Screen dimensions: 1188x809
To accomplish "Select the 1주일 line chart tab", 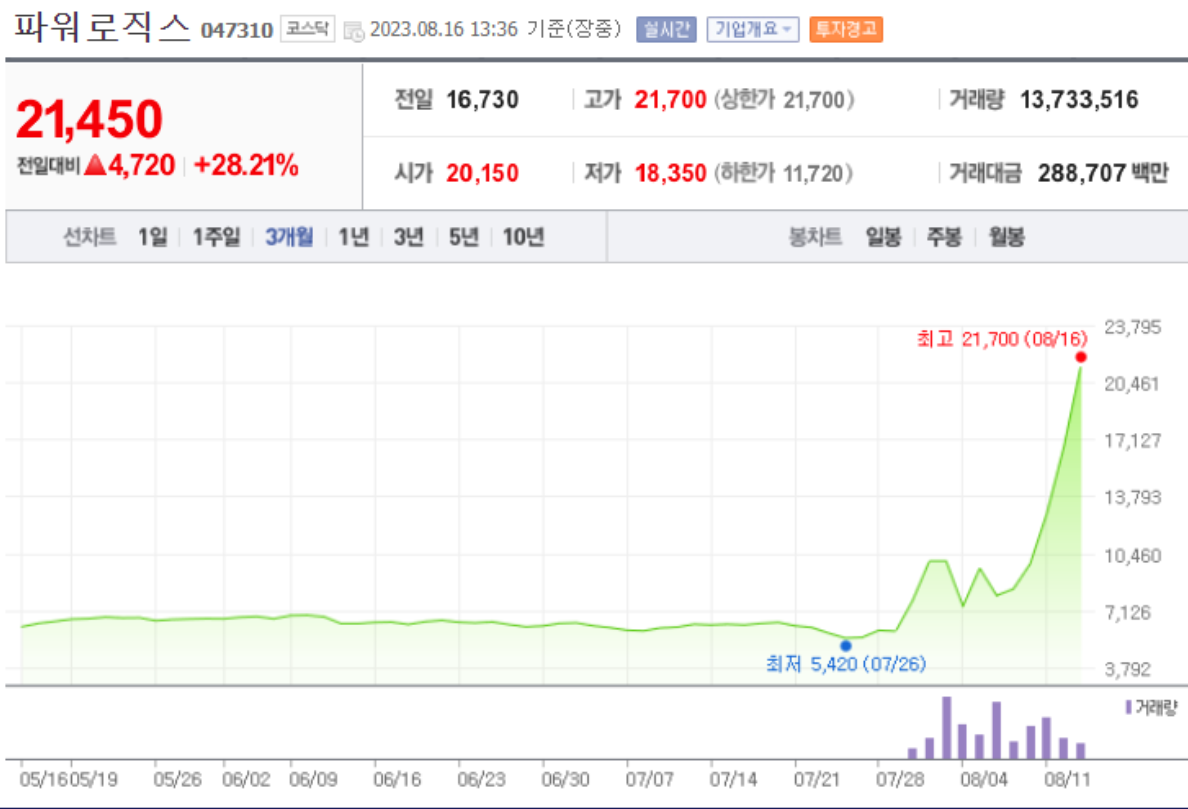I will click(x=216, y=237).
